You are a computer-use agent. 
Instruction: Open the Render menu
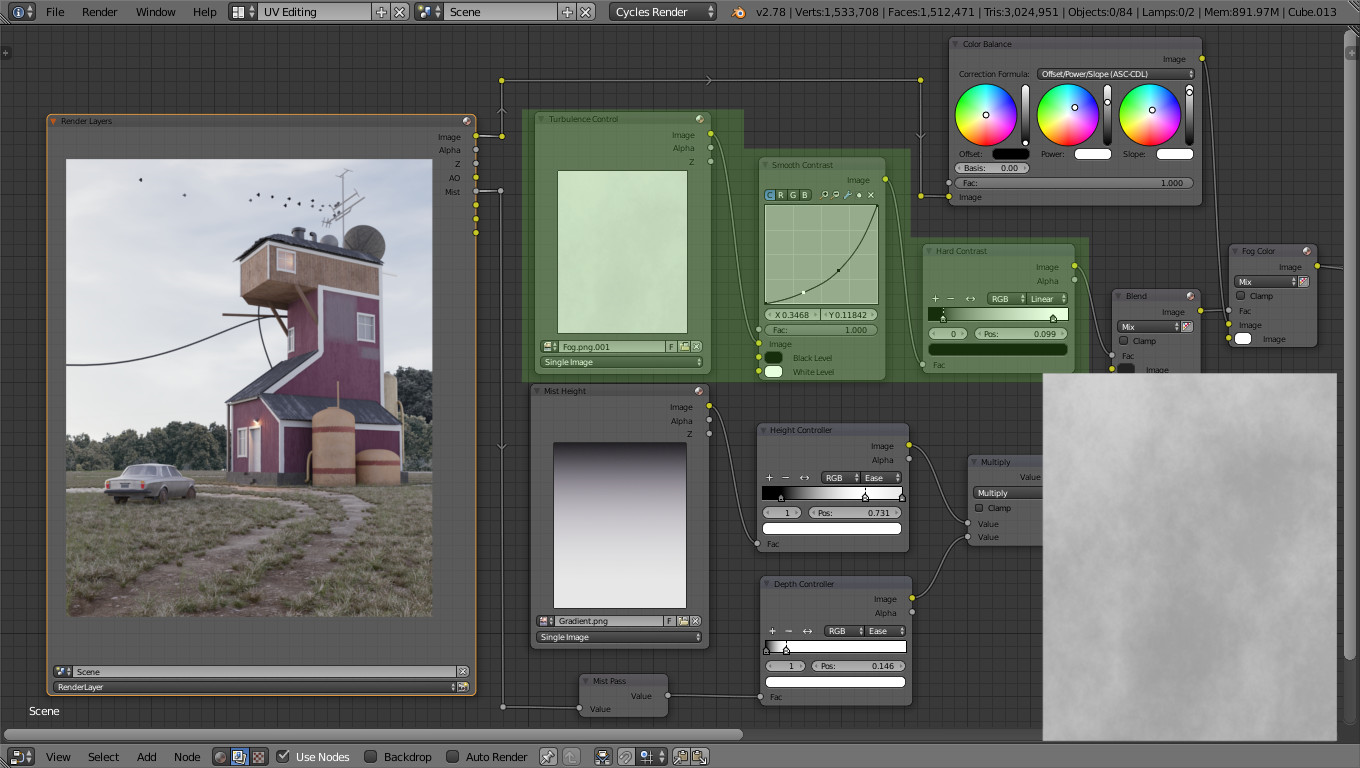(x=99, y=12)
